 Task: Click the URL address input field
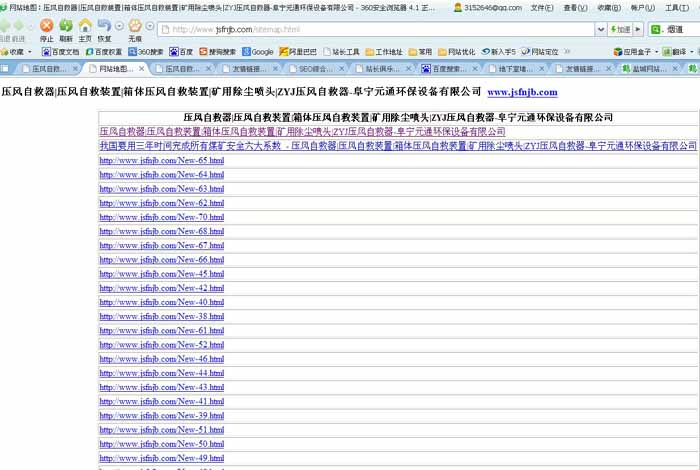pyautogui.click(x=380, y=29)
